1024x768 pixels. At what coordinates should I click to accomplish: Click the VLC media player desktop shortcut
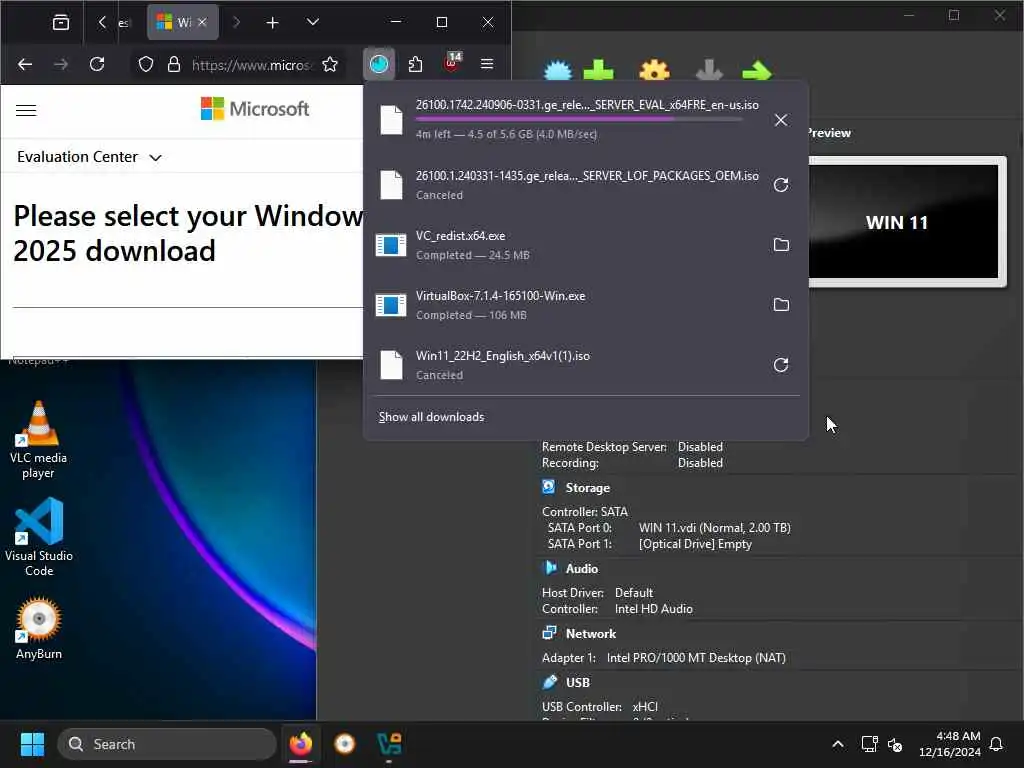pyautogui.click(x=39, y=439)
